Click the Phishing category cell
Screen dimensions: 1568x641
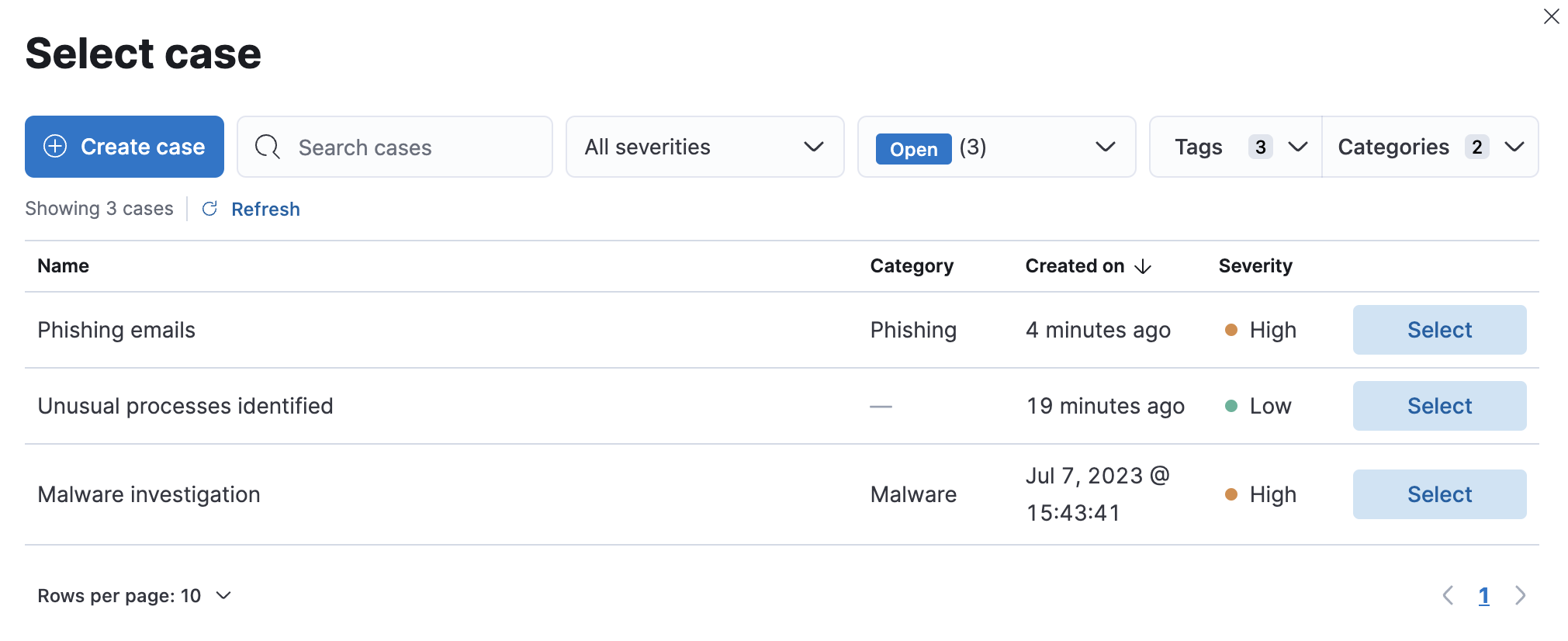(913, 331)
